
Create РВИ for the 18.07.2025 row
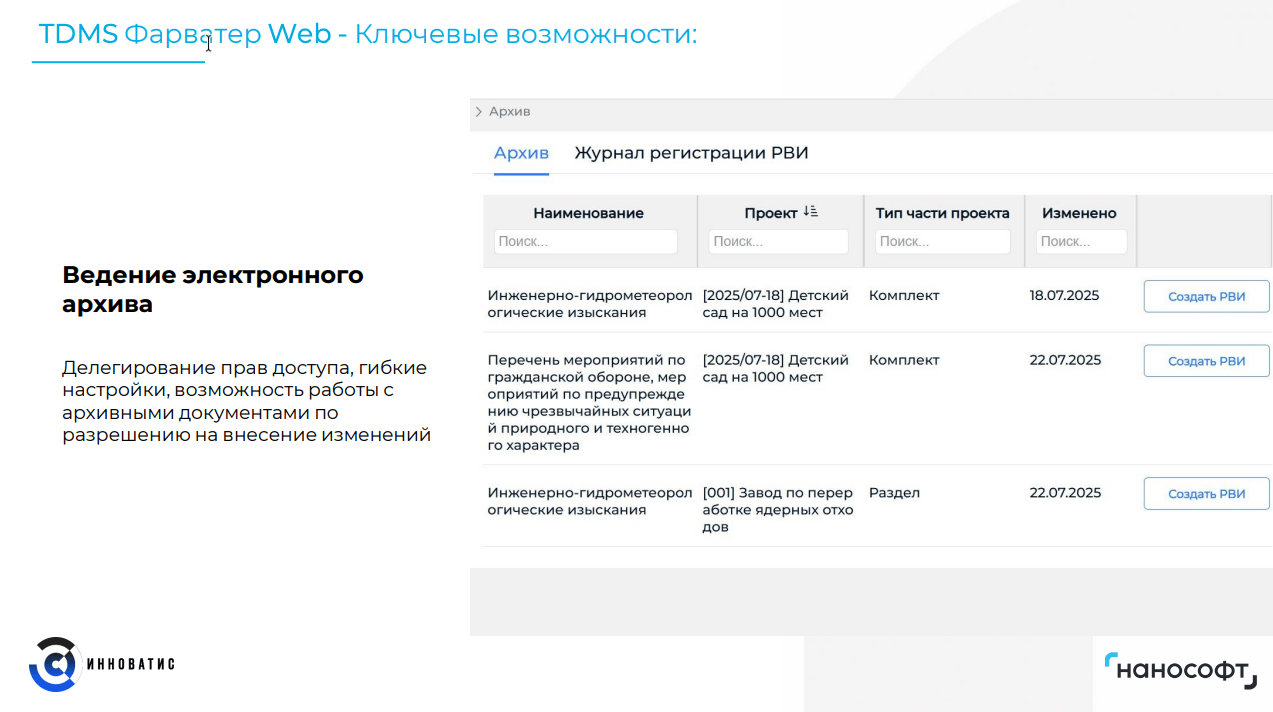click(x=1207, y=296)
